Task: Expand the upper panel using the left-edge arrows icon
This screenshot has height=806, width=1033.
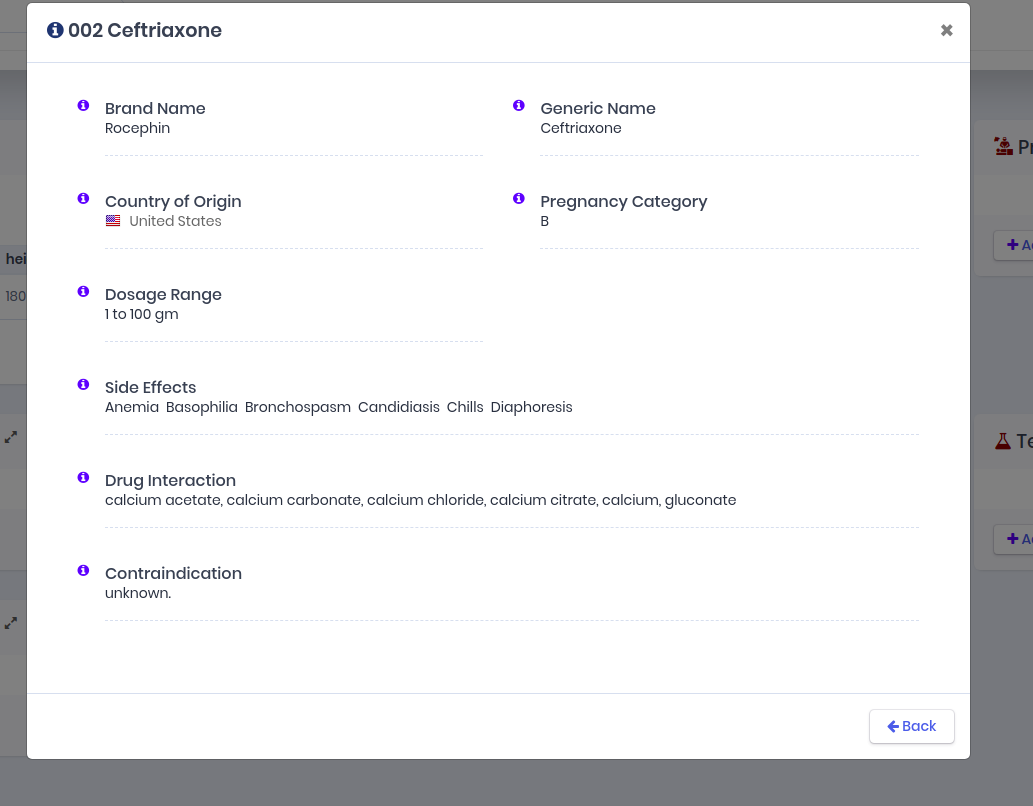Action: 11,437
